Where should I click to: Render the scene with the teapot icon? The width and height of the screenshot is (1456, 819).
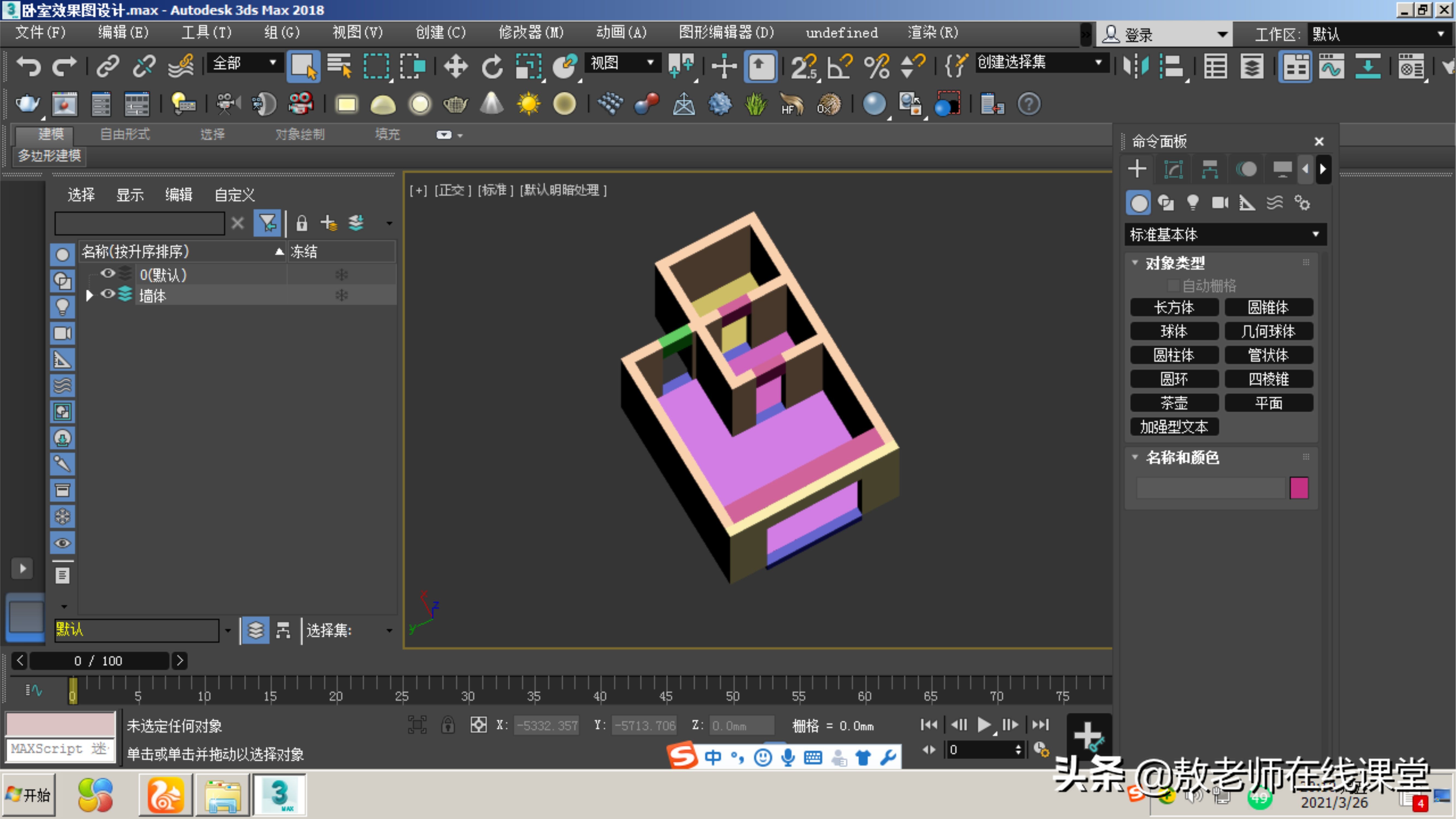28,104
